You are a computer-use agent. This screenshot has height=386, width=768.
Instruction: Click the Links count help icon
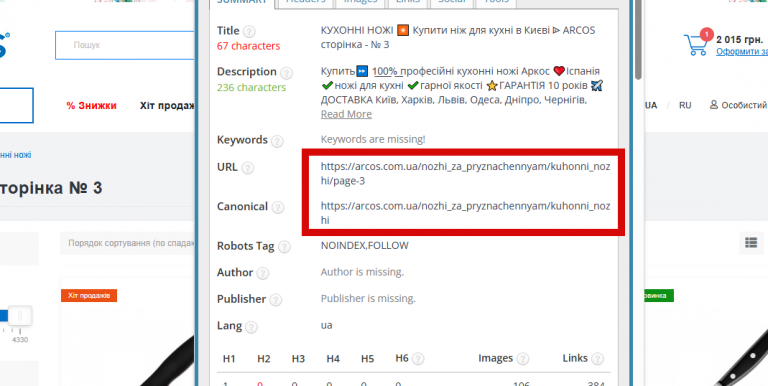tap(597, 359)
